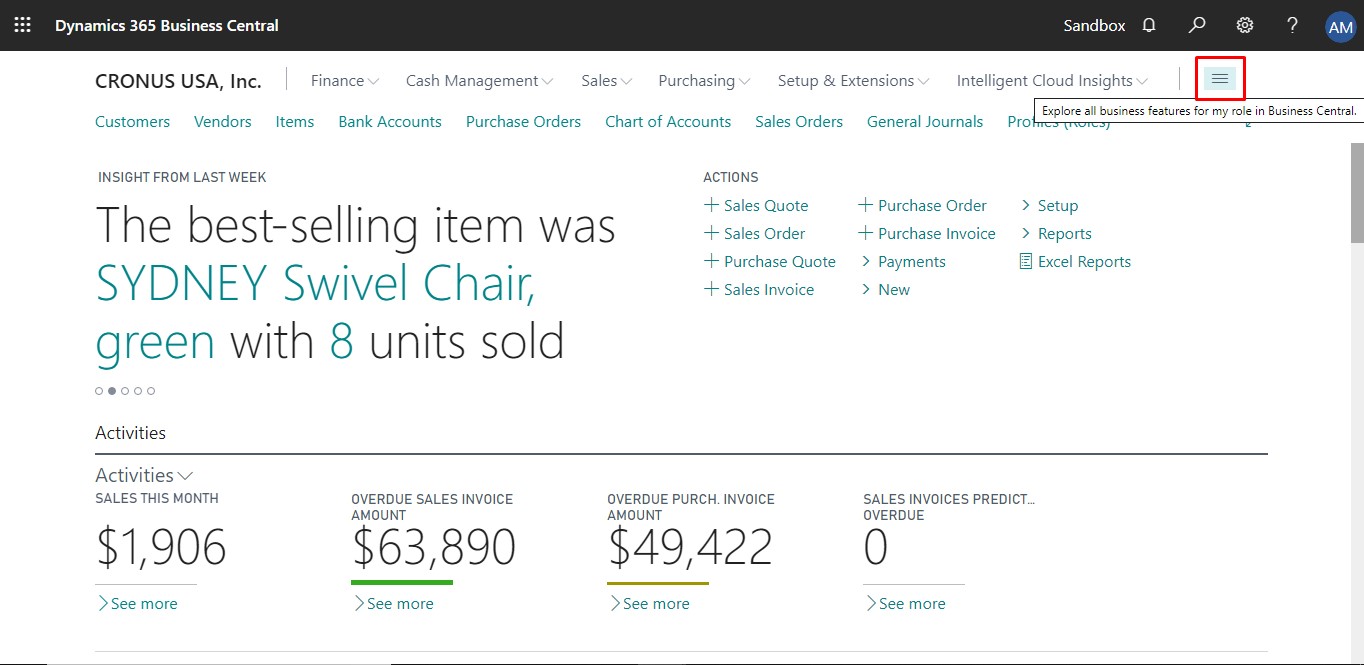The height and width of the screenshot is (665, 1364).
Task: See more under Overdue Purch. Invoice Amount
Action: tap(650, 603)
